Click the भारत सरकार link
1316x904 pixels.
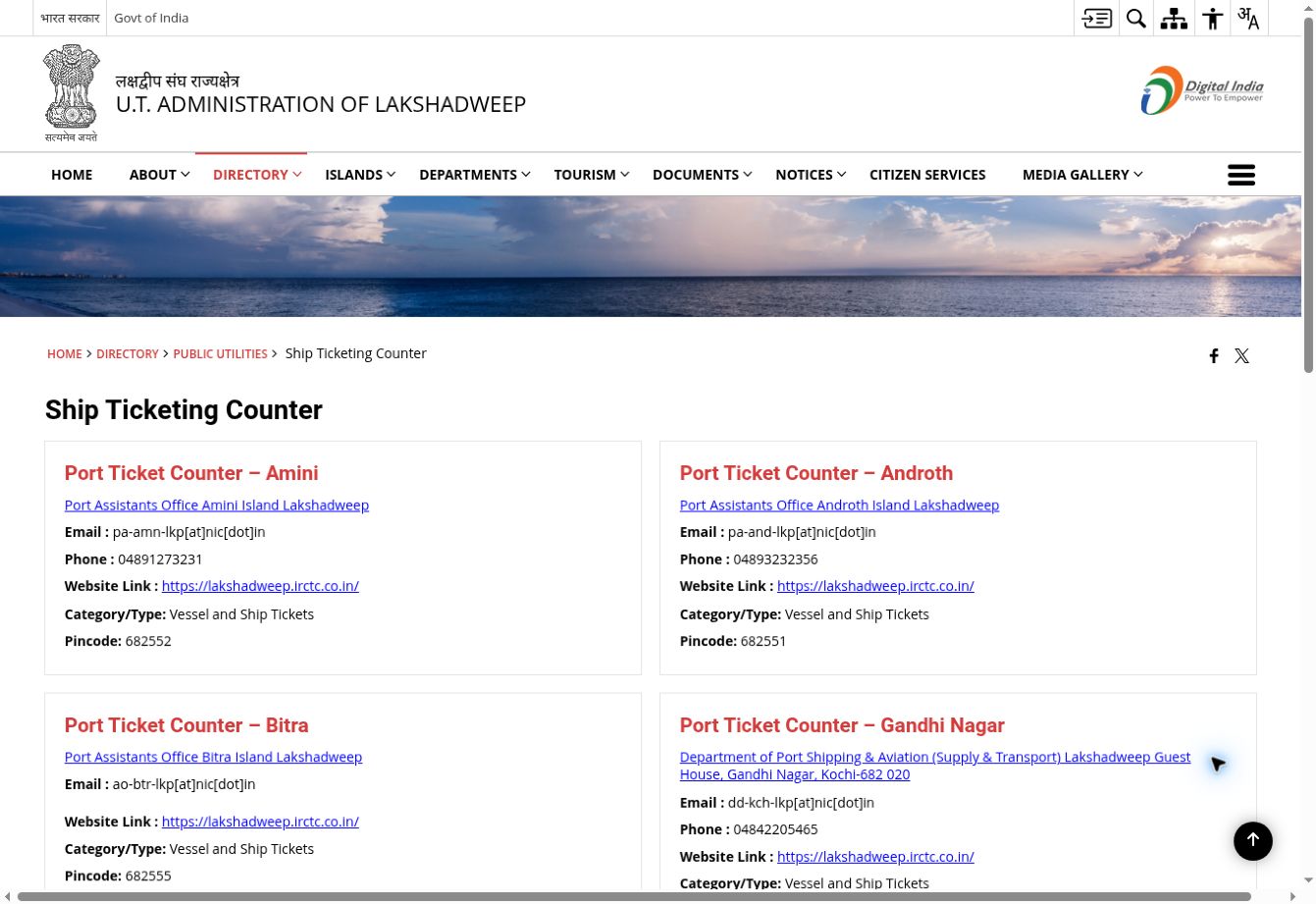[x=70, y=18]
